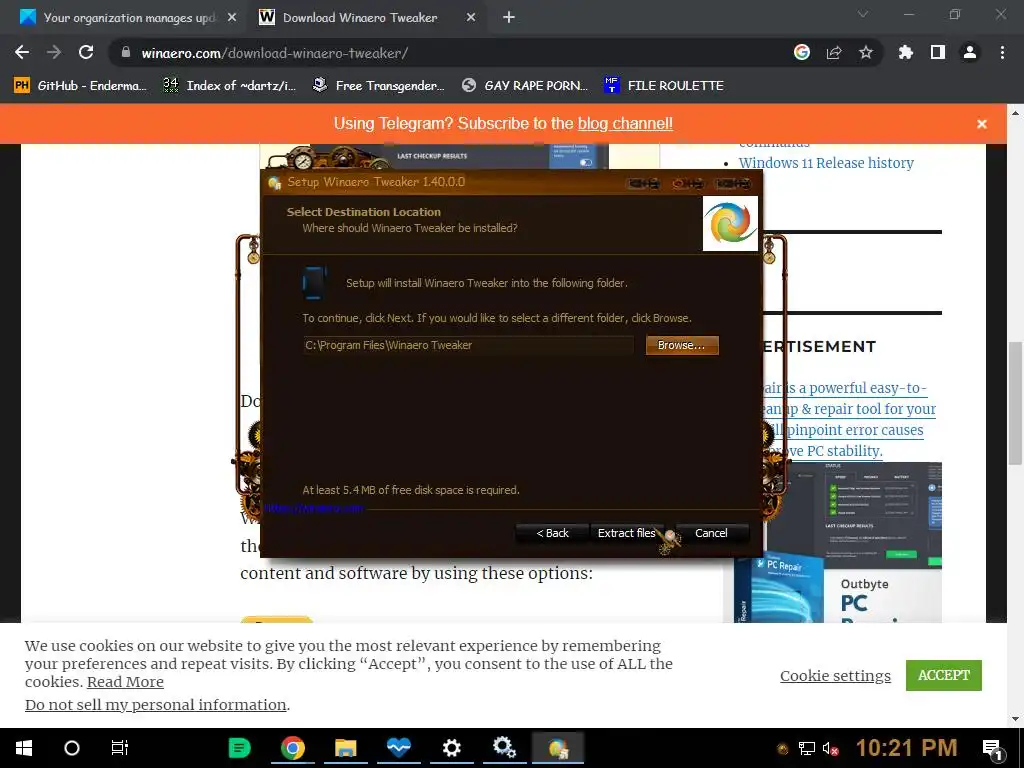
Task: Click the Winaero logo in setup header
Action: [x=730, y=223]
